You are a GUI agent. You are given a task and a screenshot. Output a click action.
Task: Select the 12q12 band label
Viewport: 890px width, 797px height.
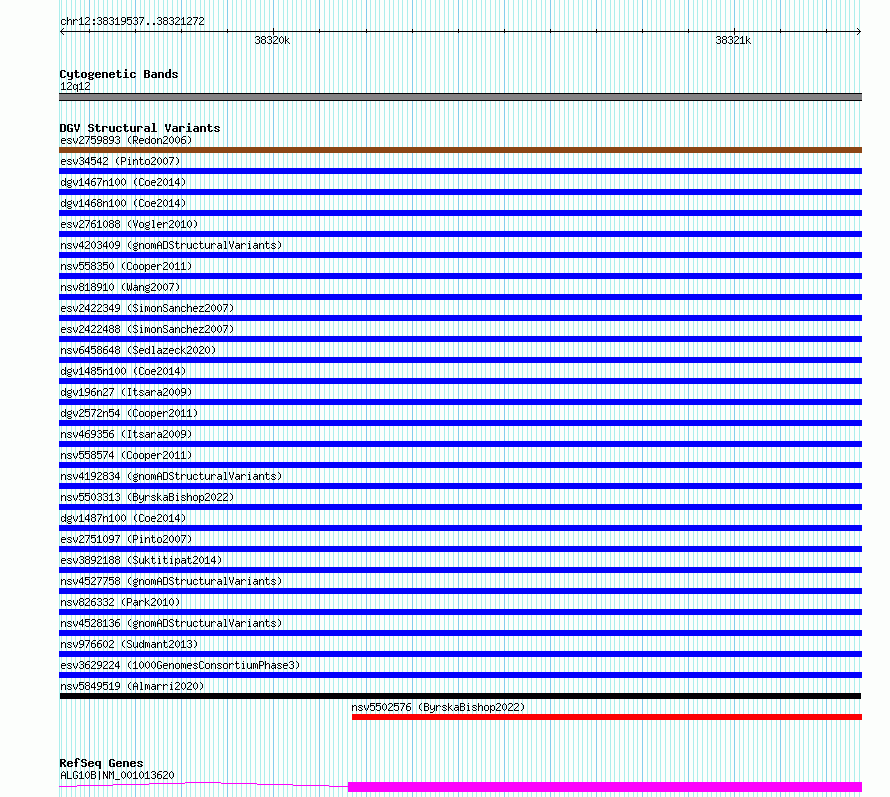tap(75, 86)
